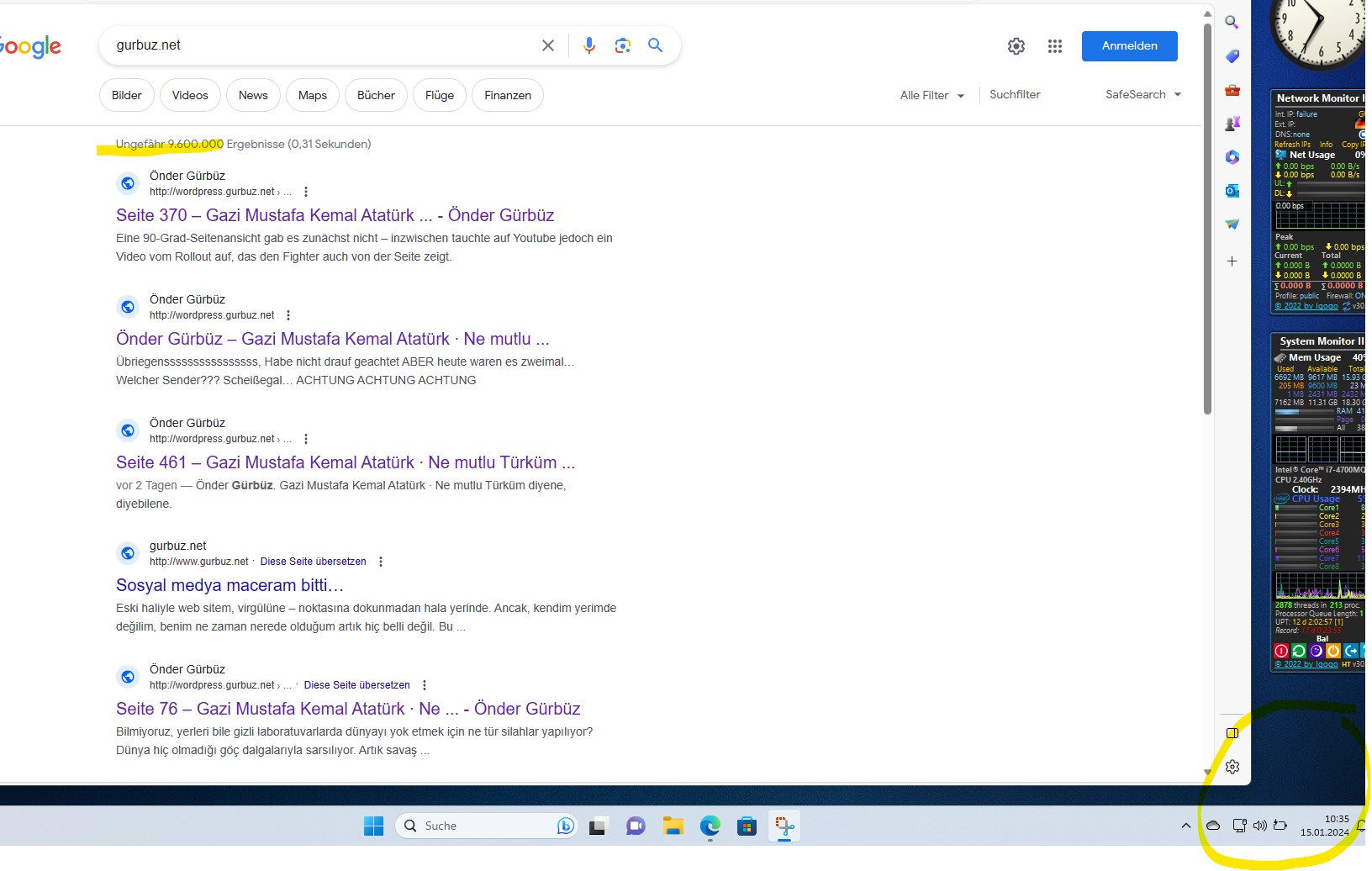Click red power icon in System Monitor gadget

[1281, 651]
